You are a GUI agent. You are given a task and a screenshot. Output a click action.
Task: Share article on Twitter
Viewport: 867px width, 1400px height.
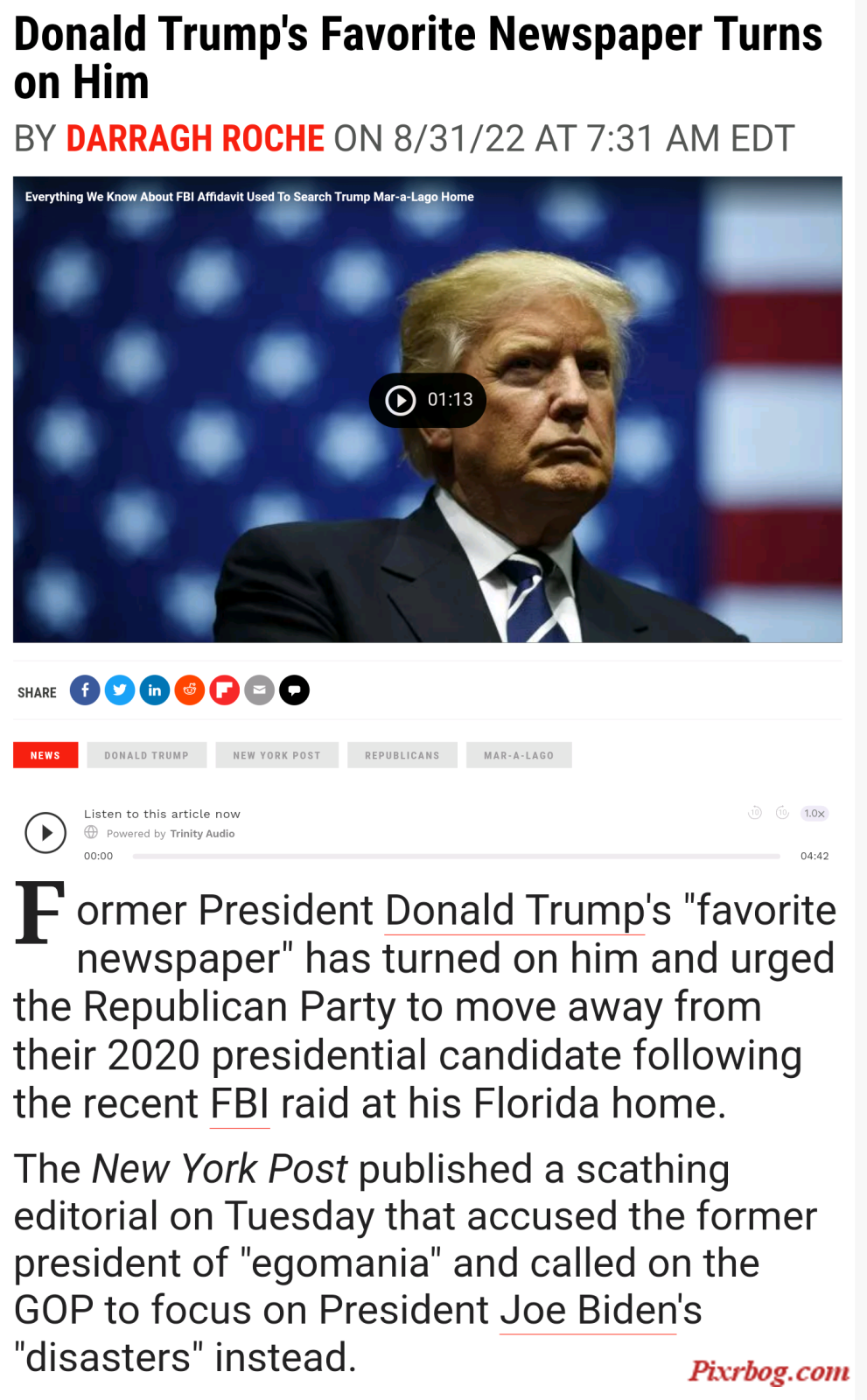point(120,690)
